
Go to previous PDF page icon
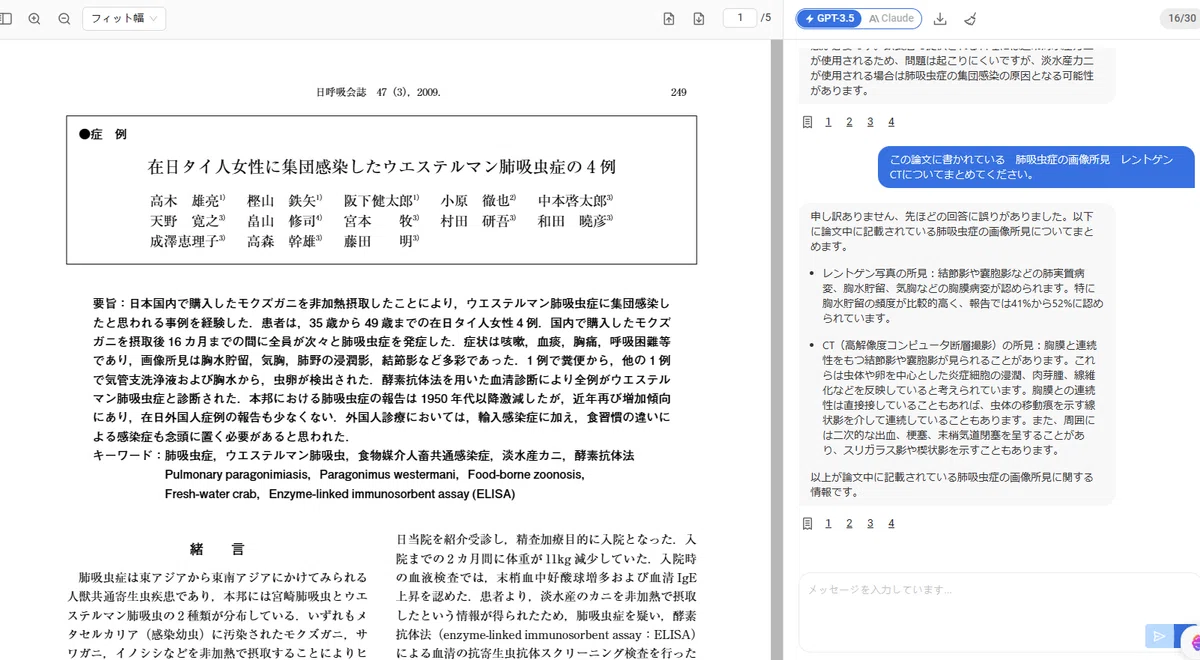click(x=669, y=19)
